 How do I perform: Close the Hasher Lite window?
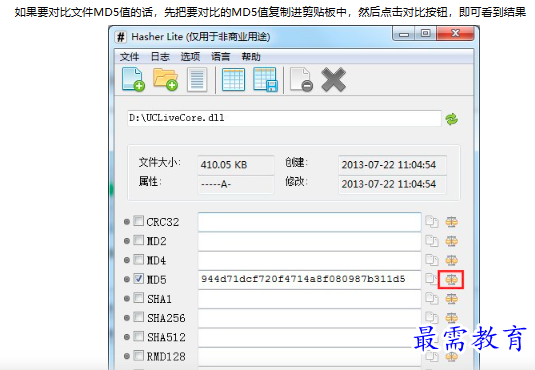coord(456,34)
